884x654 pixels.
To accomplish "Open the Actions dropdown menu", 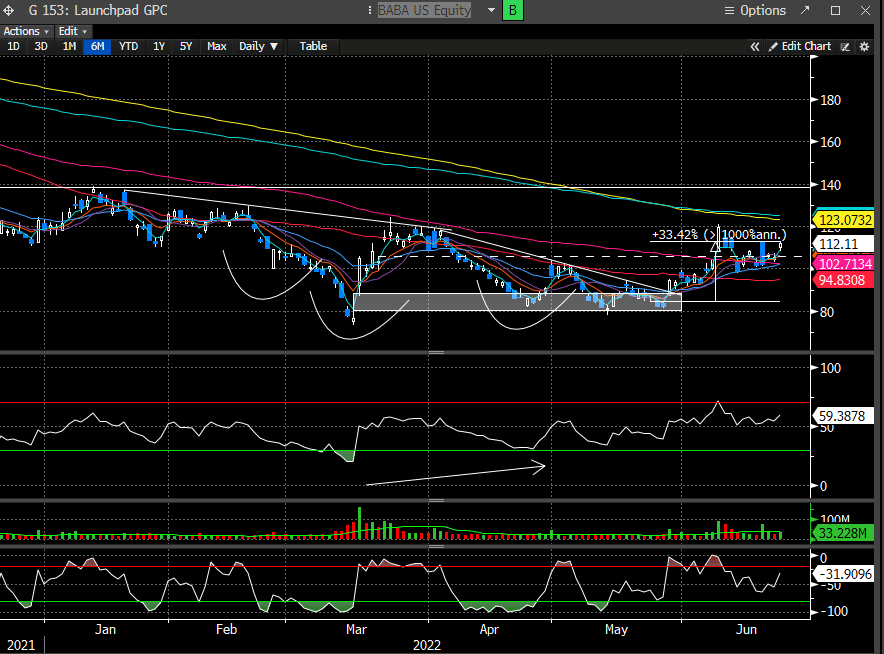I will click(x=26, y=31).
